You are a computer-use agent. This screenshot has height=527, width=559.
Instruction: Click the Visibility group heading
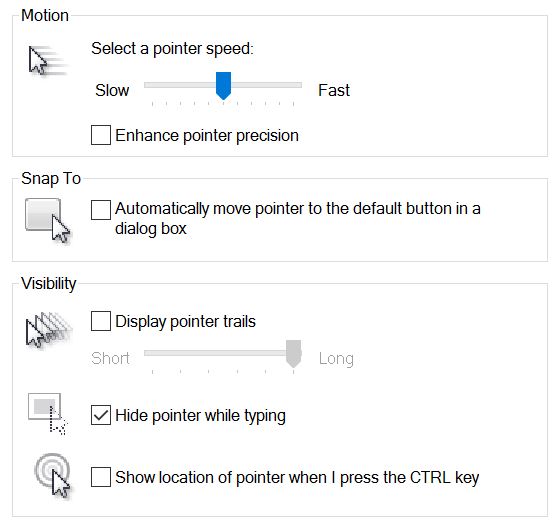48,284
